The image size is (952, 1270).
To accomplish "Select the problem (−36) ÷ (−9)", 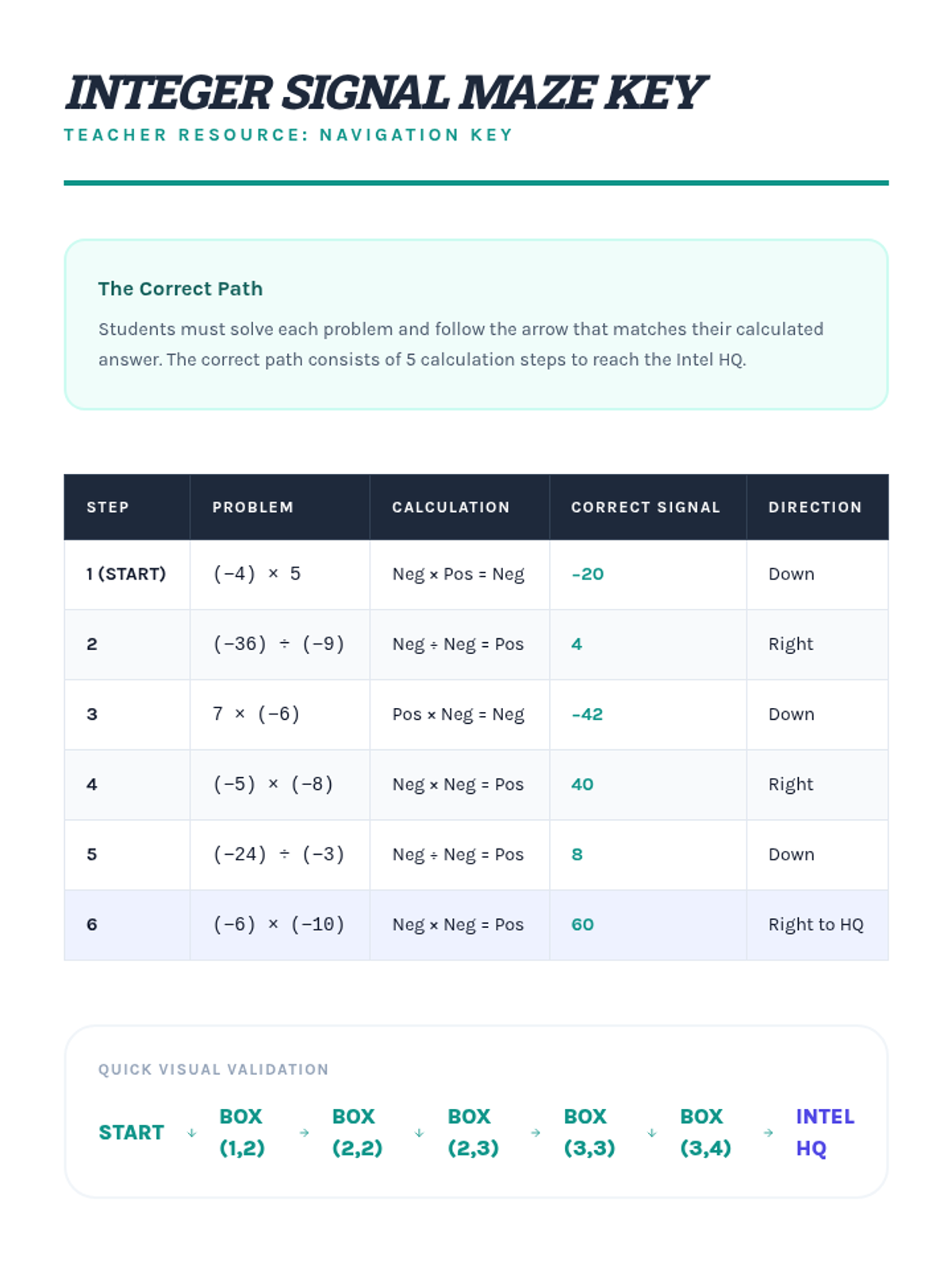I will (278, 644).
